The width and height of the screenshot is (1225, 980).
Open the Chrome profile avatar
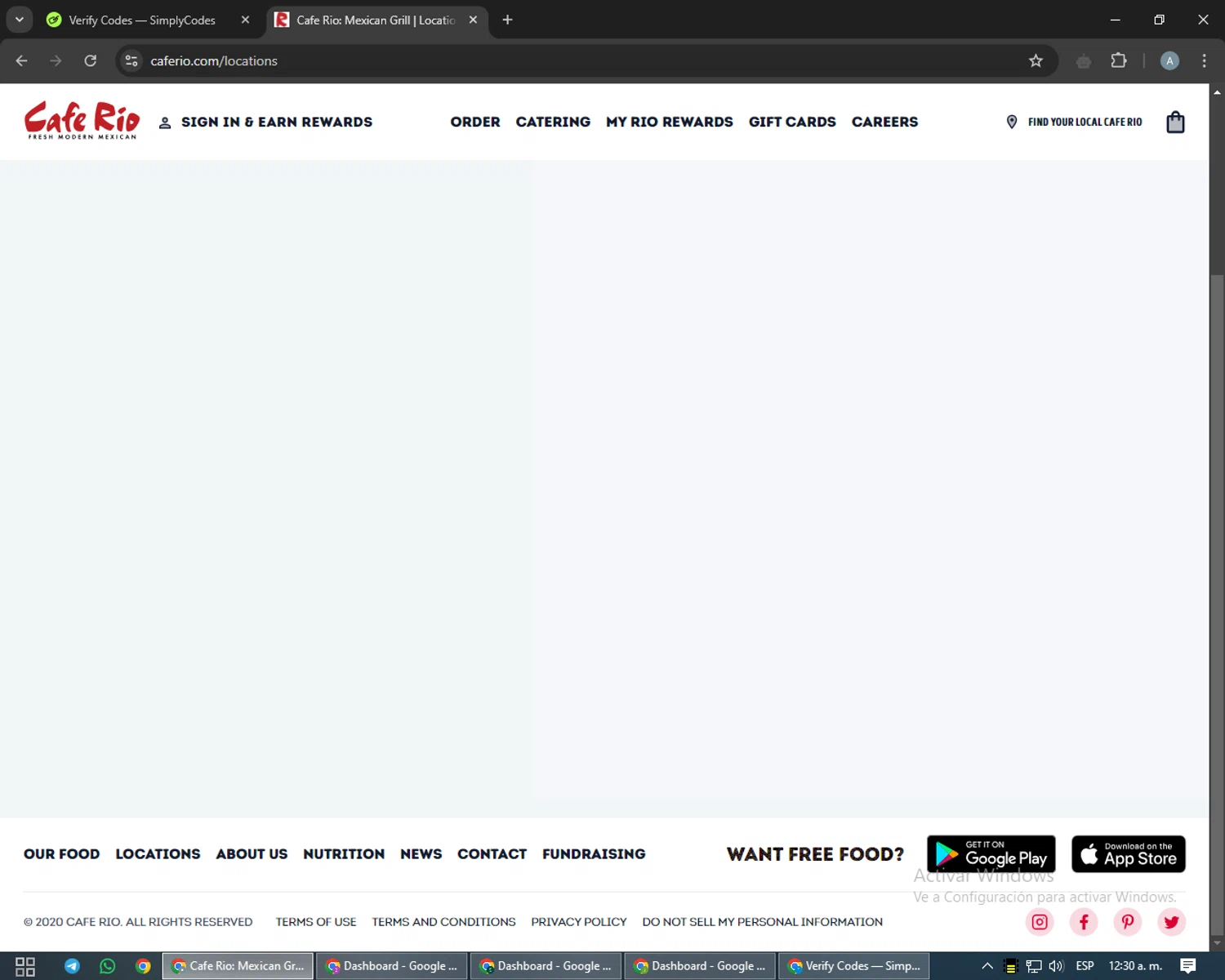[1169, 60]
